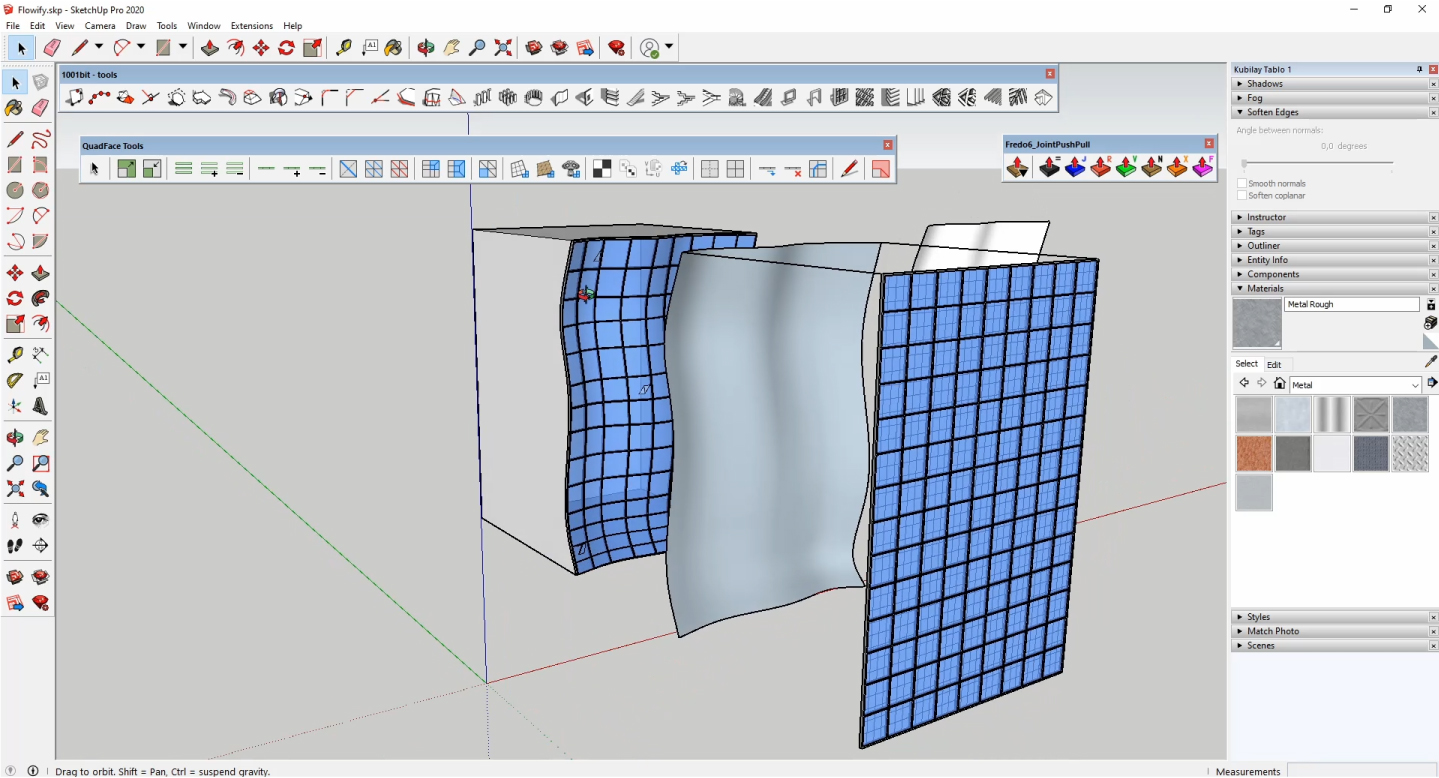The height and width of the screenshot is (778, 1439).
Task: Select the orange brick texture swatch
Action: pos(1254,453)
